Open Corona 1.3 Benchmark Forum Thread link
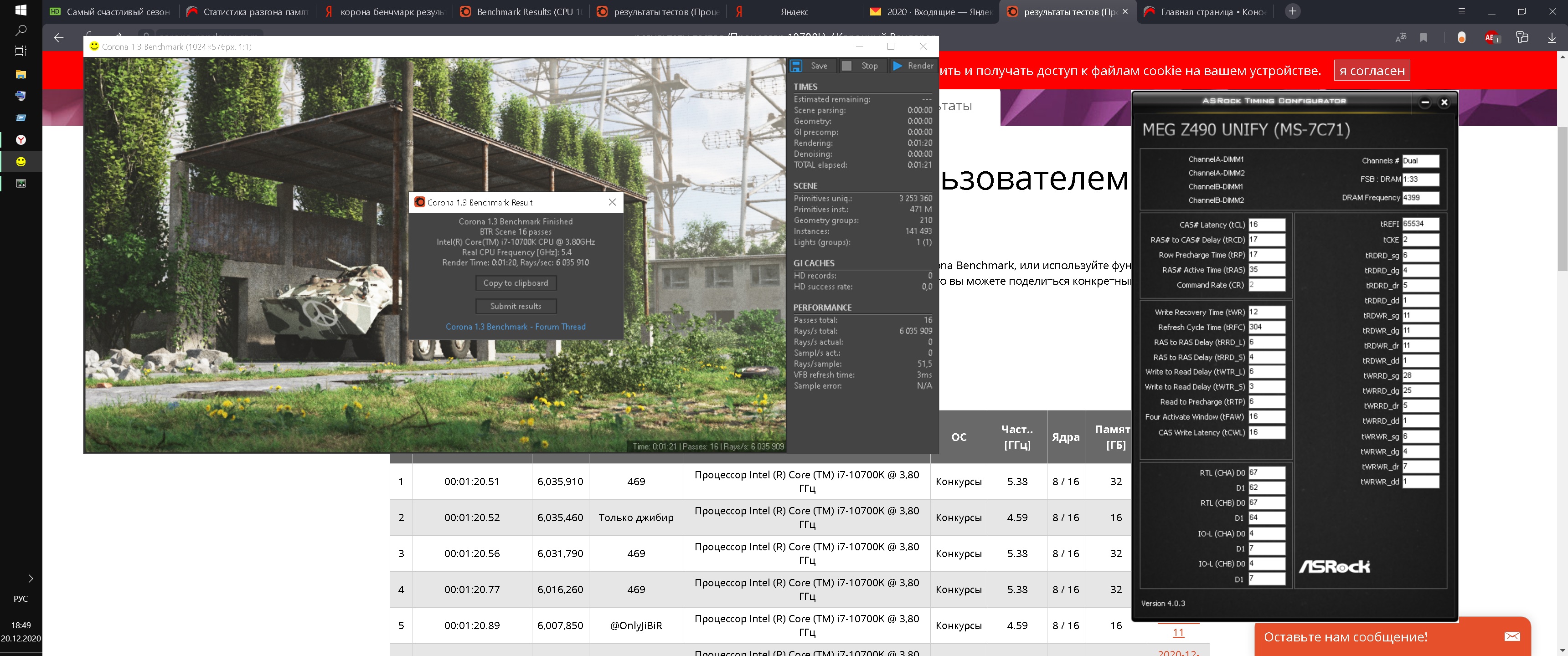The width and height of the screenshot is (1568, 656). [x=515, y=327]
